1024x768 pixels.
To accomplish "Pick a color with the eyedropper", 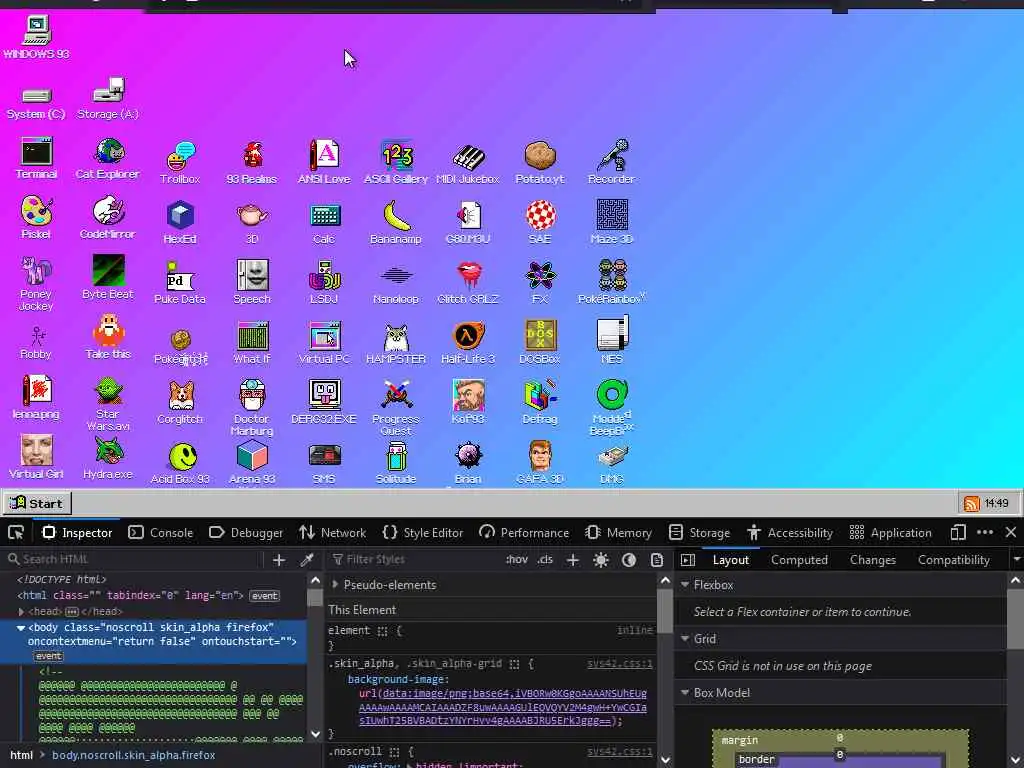I will pos(307,560).
